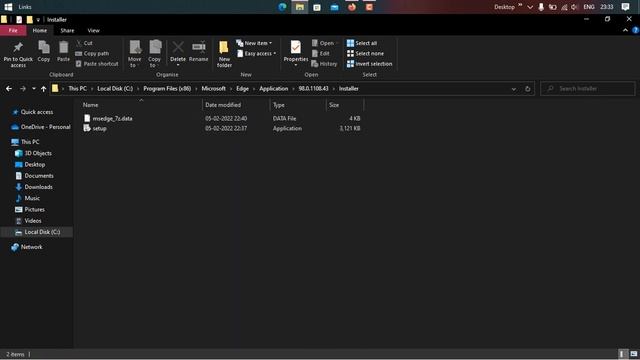The height and width of the screenshot is (360, 640).
Task: Click Program Files (x86) breadcrumb
Action: click(x=167, y=89)
